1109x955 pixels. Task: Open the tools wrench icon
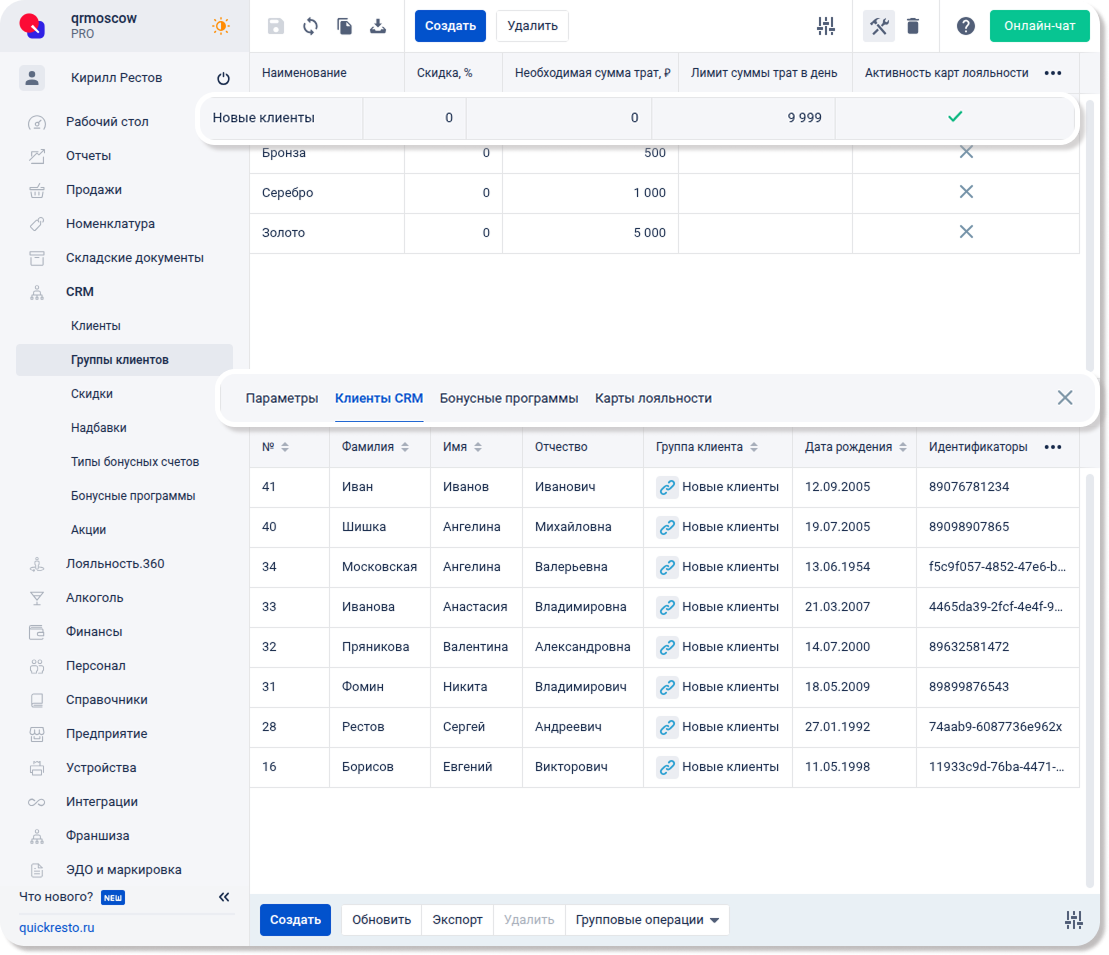879,26
